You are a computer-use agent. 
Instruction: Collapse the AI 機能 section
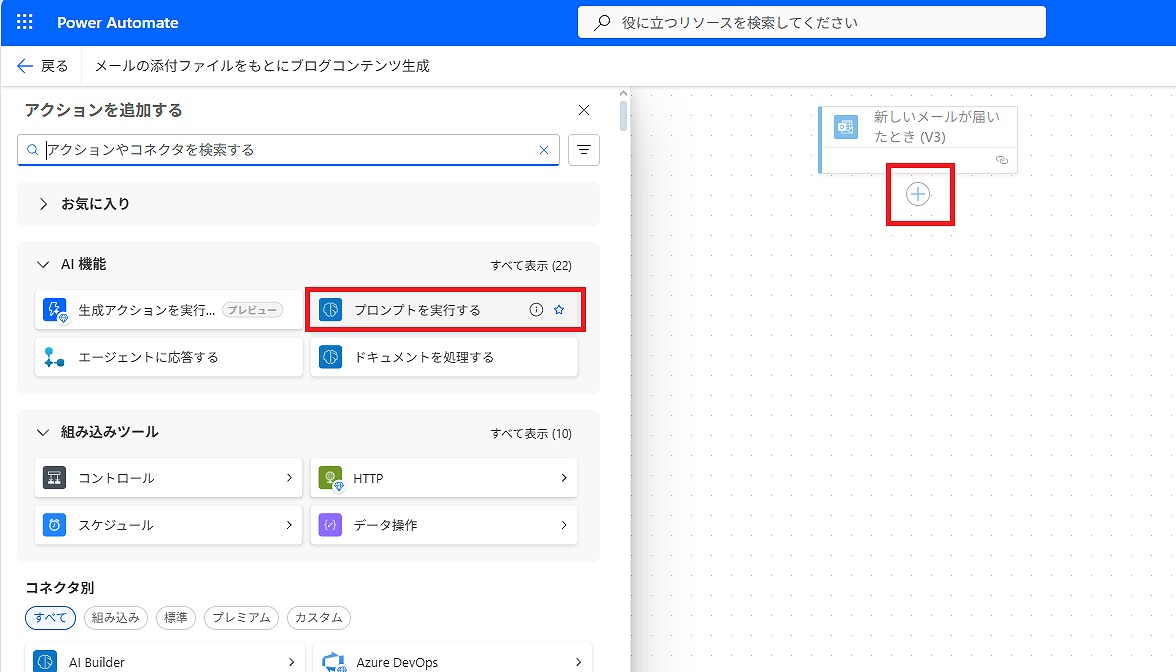pyautogui.click(x=43, y=265)
